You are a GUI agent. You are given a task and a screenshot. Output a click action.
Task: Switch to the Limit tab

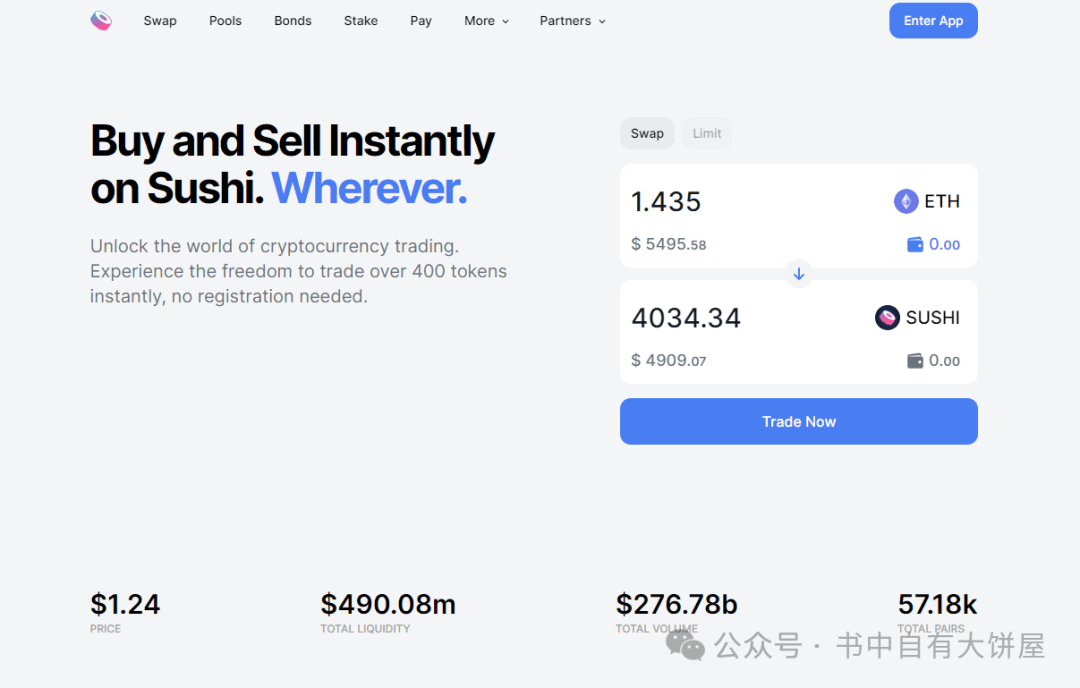(x=707, y=134)
